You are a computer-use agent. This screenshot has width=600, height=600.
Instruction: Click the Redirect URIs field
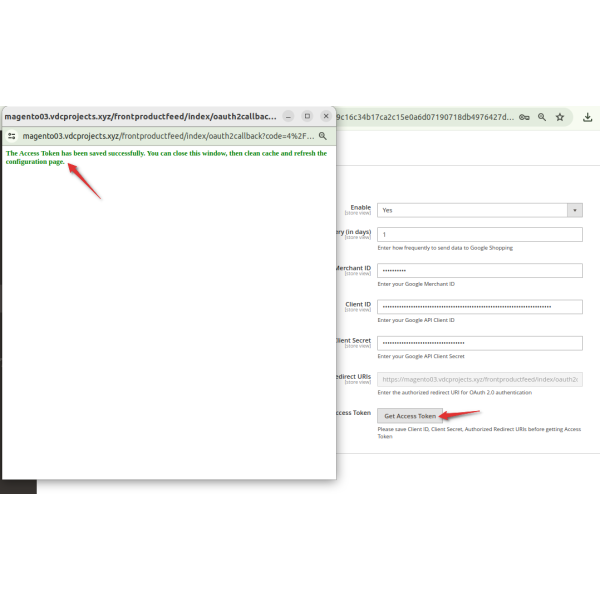479,379
